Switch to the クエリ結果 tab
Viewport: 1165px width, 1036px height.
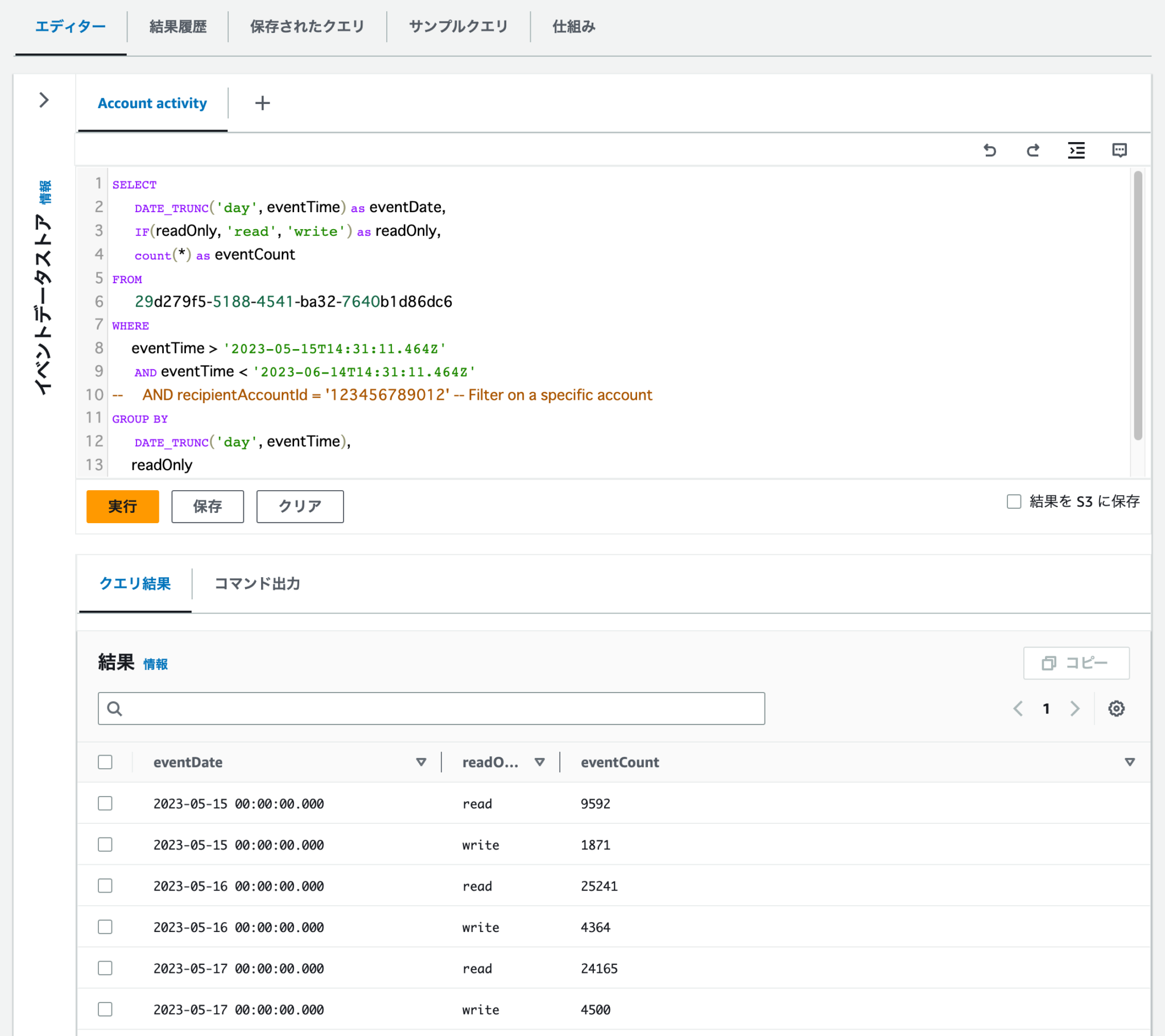[135, 583]
